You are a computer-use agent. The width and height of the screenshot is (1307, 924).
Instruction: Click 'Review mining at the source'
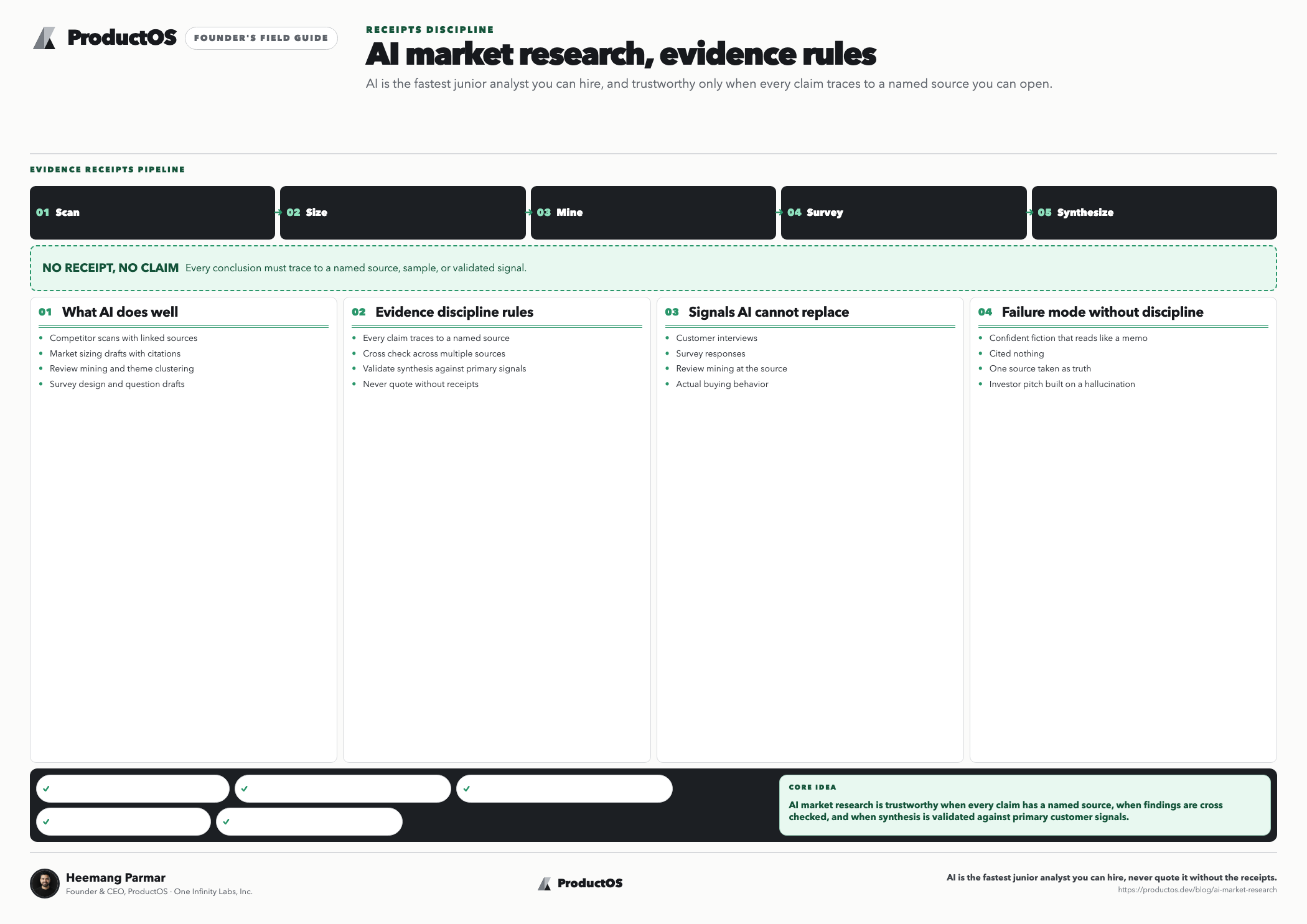pos(731,369)
